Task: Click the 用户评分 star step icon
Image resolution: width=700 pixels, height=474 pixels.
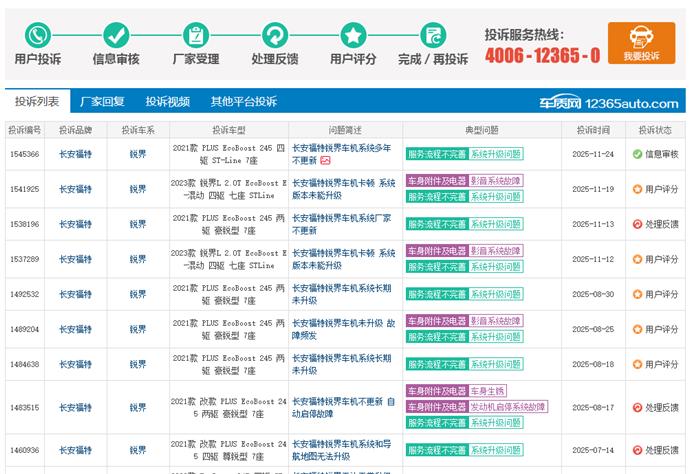Action: tap(353, 35)
